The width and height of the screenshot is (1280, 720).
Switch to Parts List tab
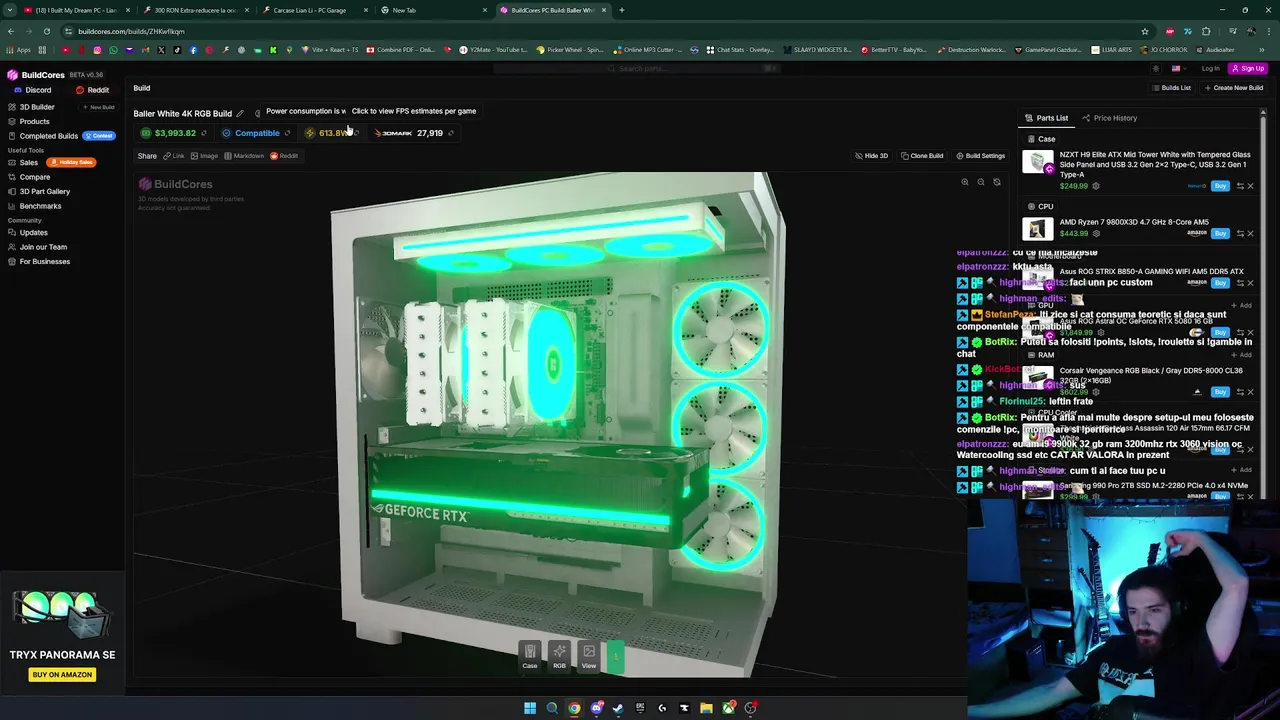(x=1046, y=118)
